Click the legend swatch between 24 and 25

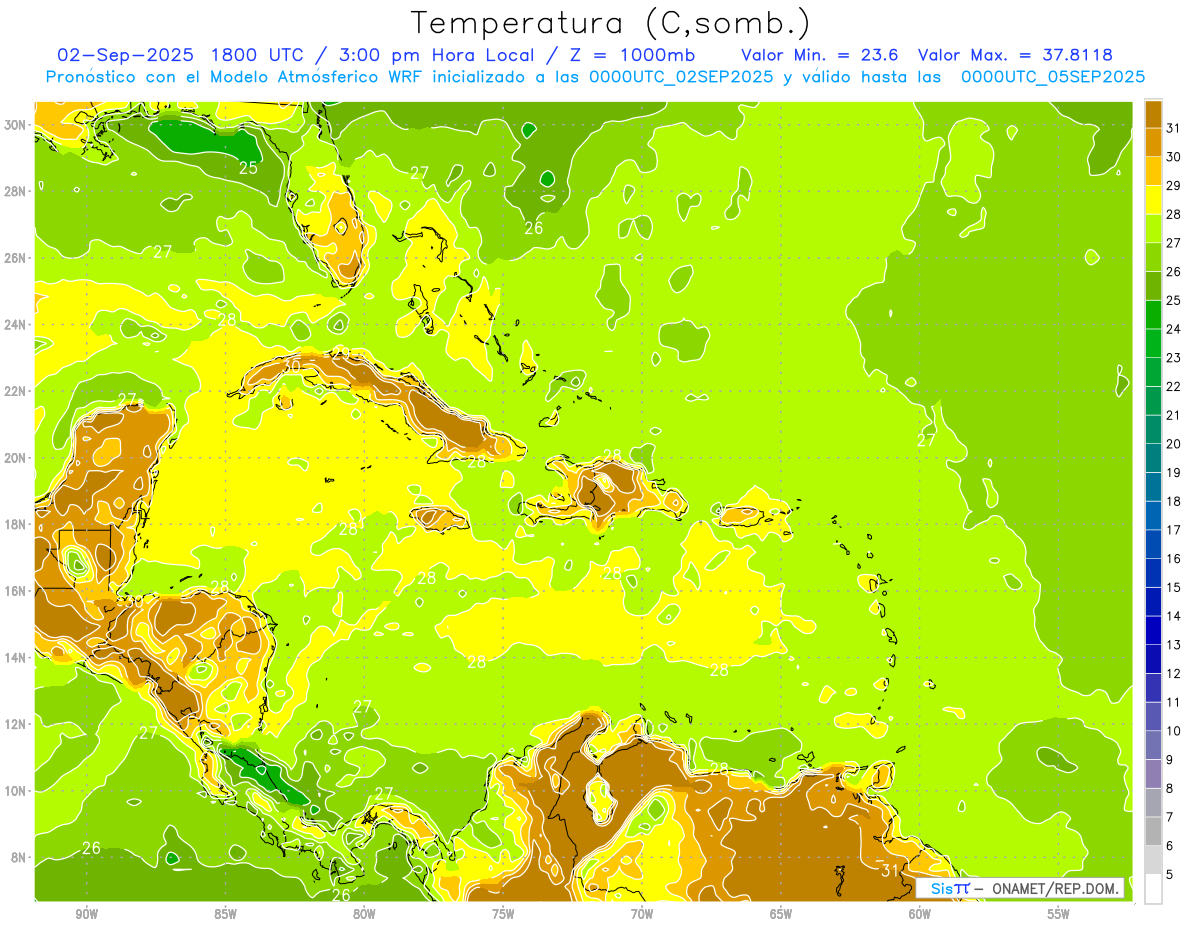point(1153,314)
